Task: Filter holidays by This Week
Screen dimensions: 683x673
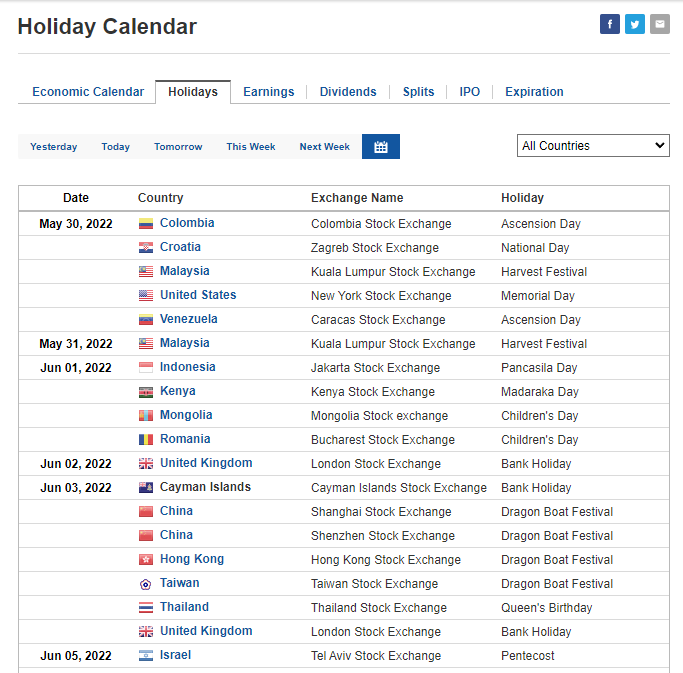Action: (250, 147)
